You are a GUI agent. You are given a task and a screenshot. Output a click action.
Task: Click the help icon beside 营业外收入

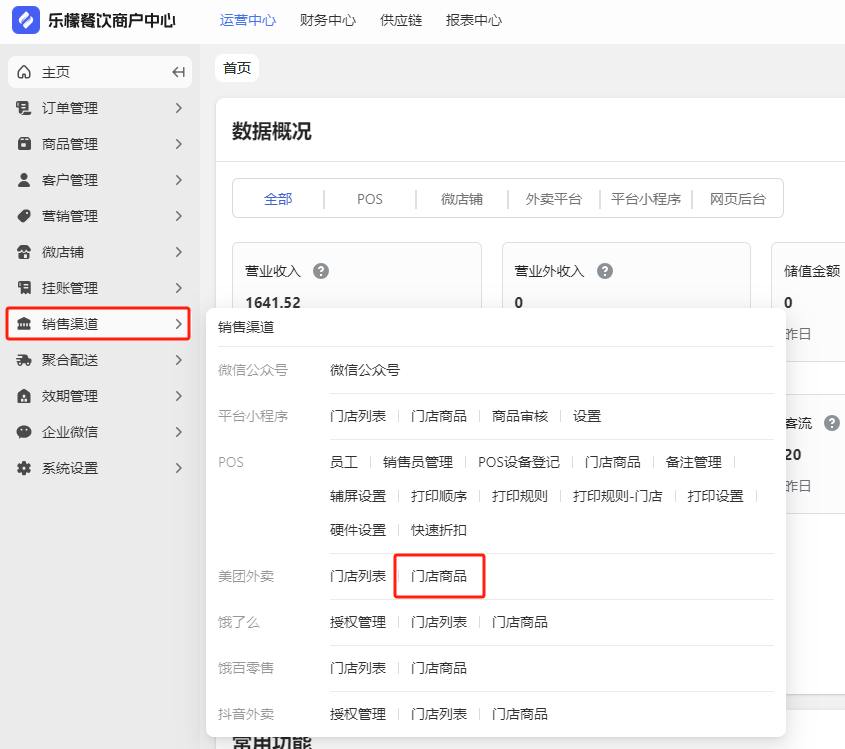point(605,271)
